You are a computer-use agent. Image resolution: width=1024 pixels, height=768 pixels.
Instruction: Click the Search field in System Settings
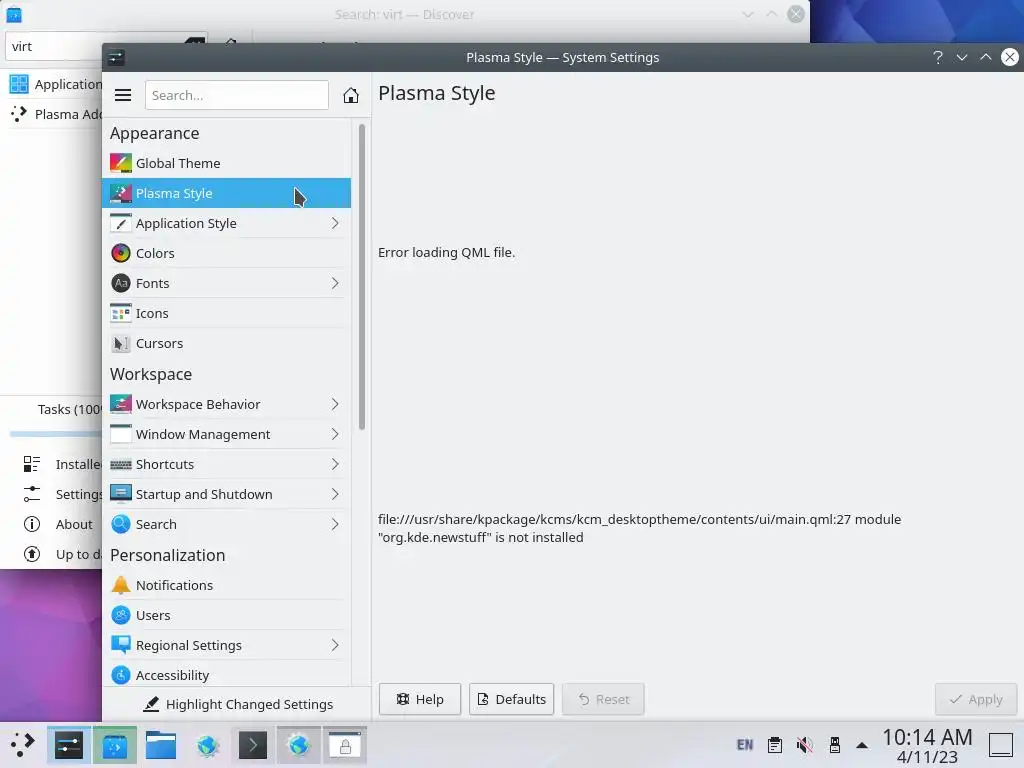(236, 95)
